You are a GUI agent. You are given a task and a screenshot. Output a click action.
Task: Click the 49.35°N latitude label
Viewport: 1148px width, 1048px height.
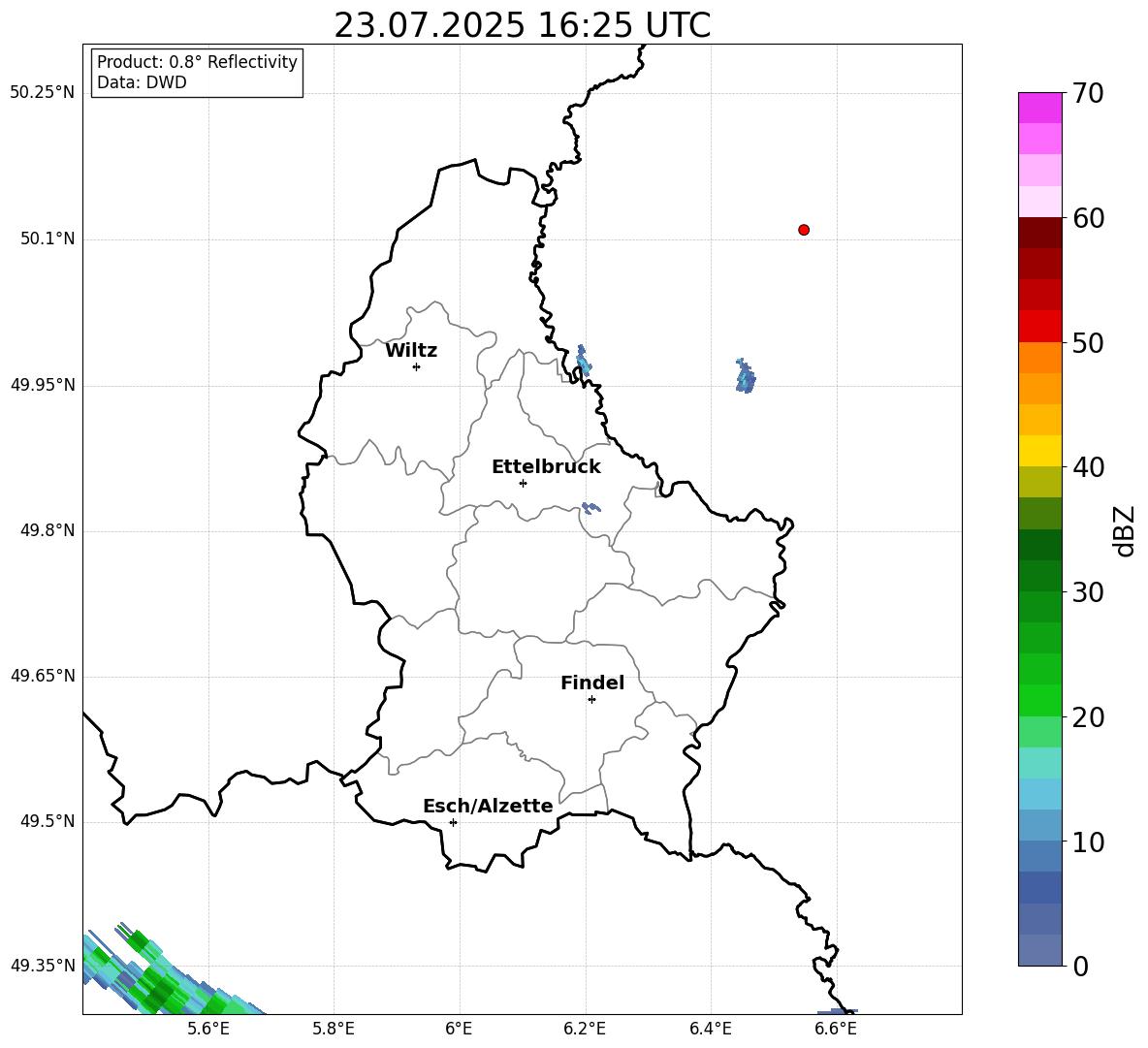(43, 966)
